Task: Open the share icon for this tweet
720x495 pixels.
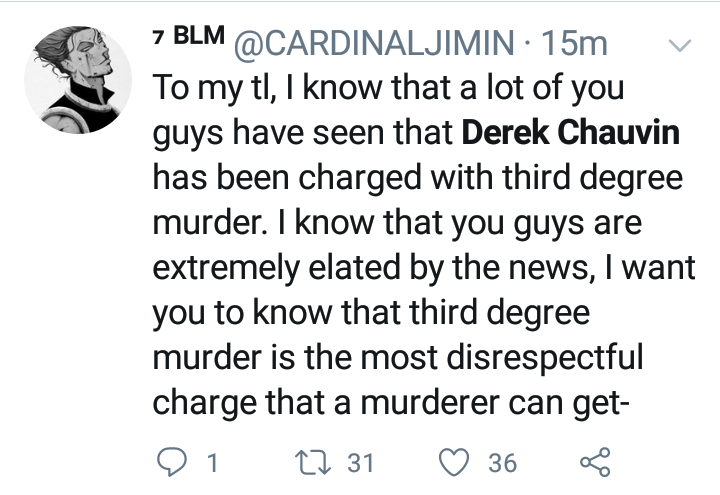Action: click(596, 461)
